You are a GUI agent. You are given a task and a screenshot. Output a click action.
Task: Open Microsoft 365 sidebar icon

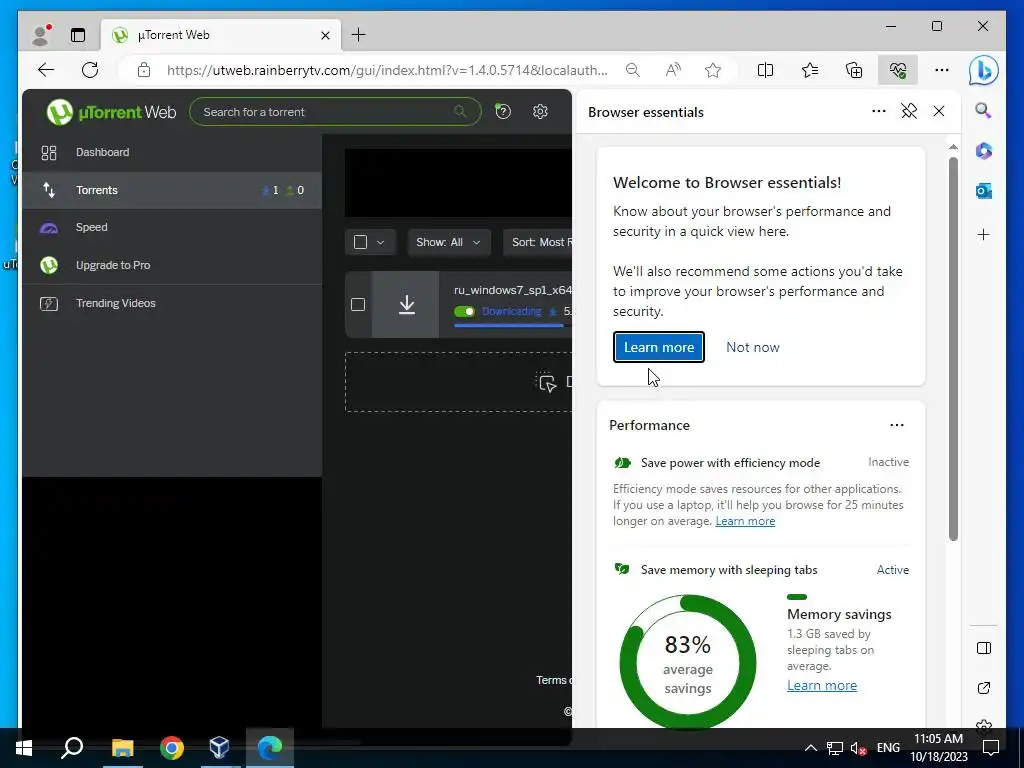[984, 151]
